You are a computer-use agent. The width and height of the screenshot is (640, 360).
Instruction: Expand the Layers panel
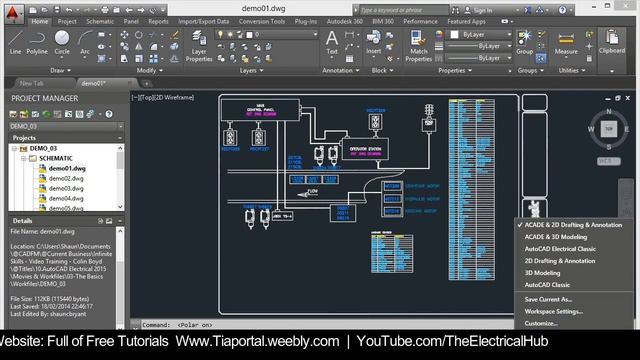pyautogui.click(x=251, y=71)
